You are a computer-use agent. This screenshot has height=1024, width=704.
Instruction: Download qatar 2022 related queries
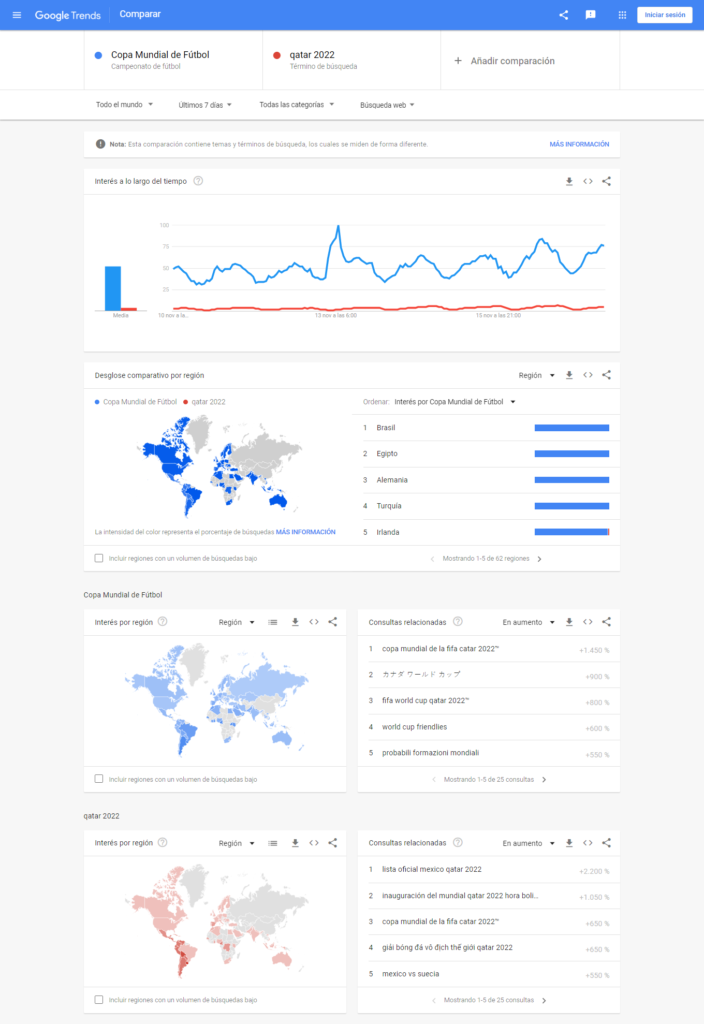tap(569, 842)
